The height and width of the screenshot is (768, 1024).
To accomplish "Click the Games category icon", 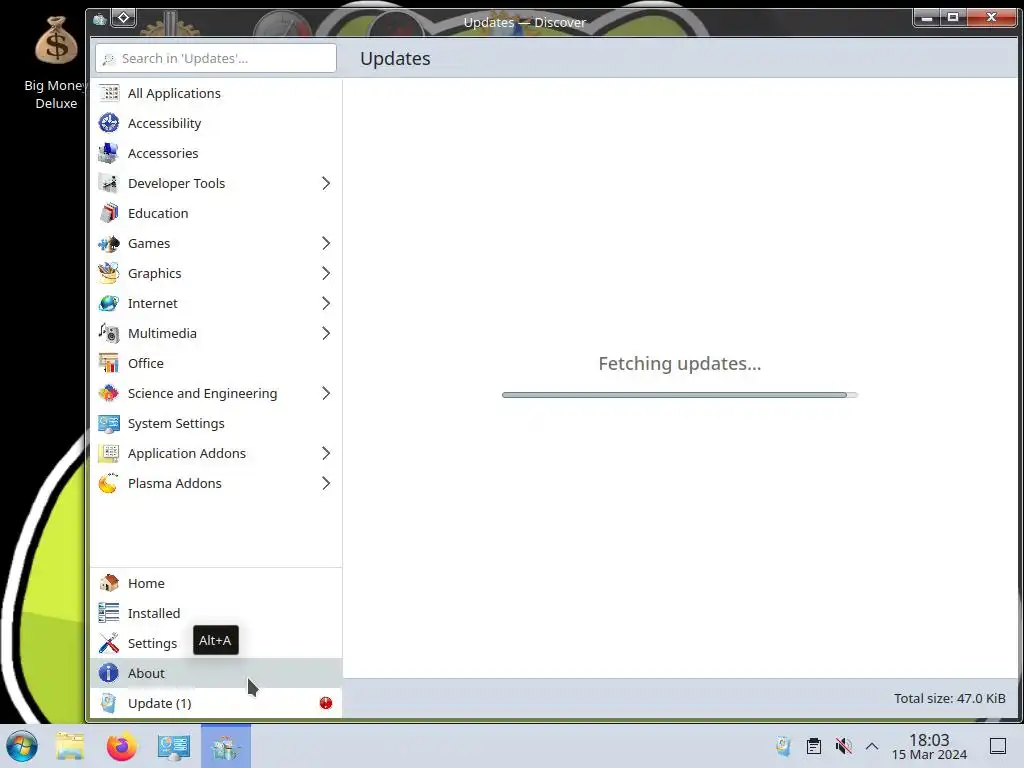I will tap(108, 244).
